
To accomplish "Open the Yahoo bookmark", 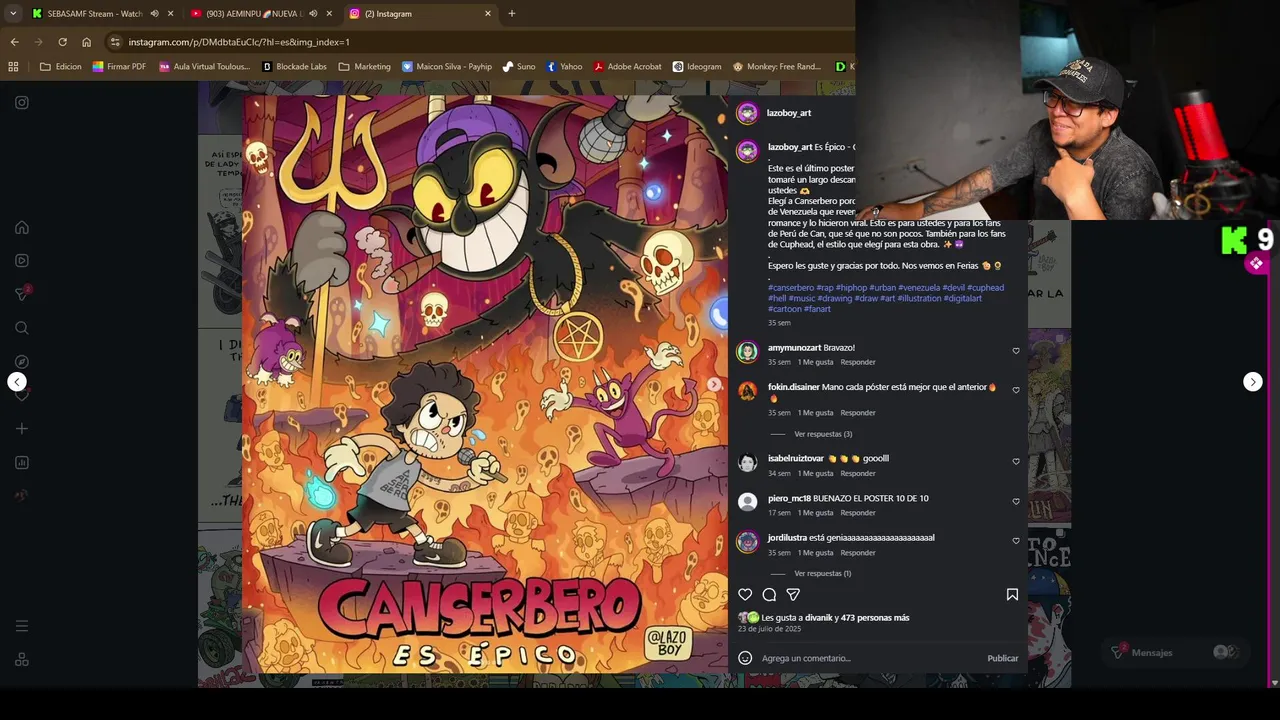I will point(564,67).
